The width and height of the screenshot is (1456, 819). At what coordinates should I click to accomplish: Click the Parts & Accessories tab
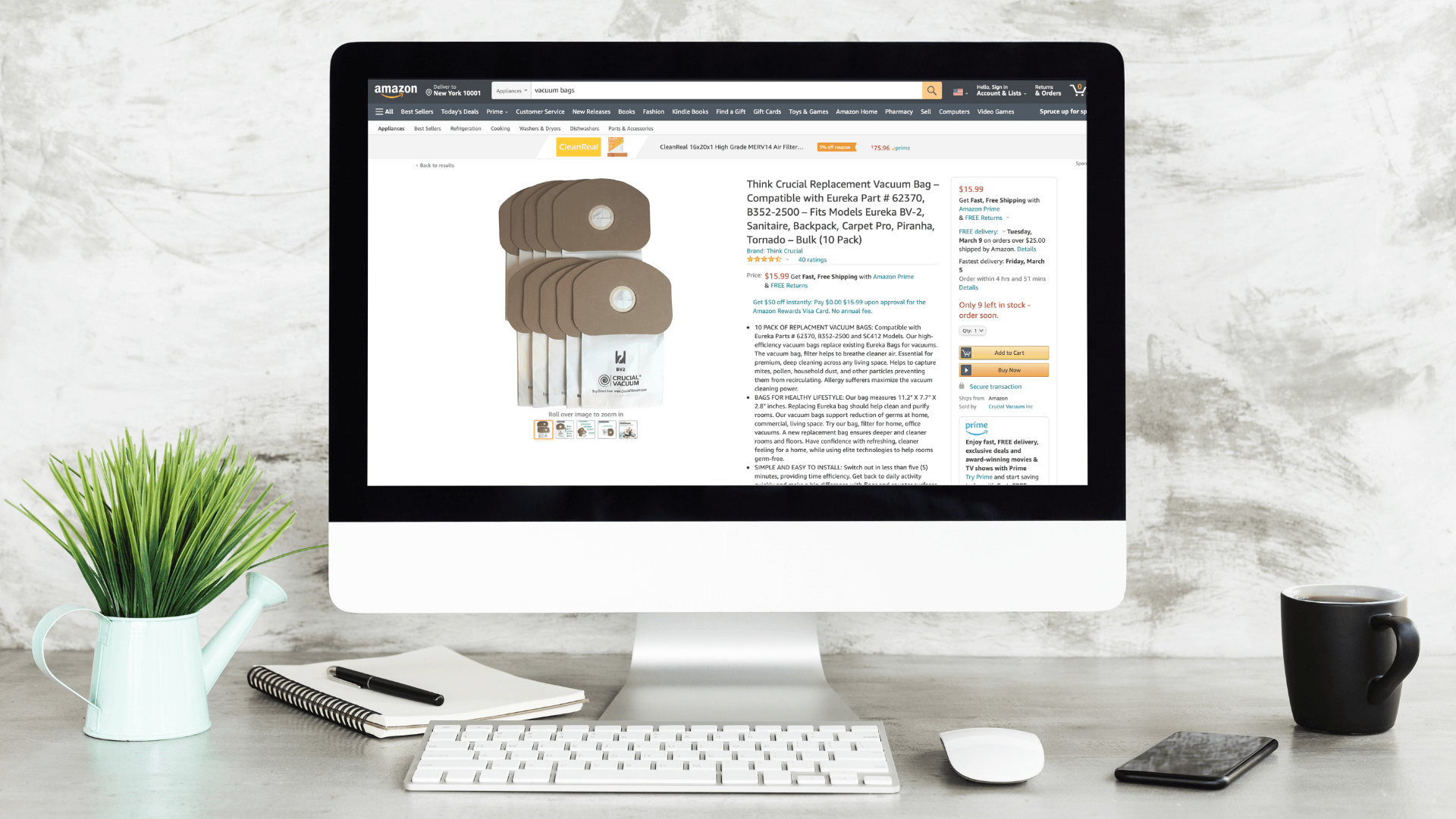[x=629, y=128]
